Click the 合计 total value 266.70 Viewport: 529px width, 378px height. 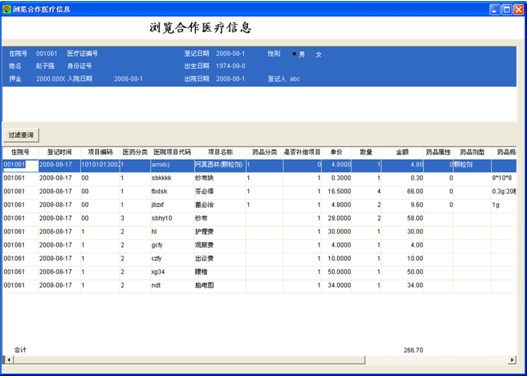pyautogui.click(x=413, y=350)
